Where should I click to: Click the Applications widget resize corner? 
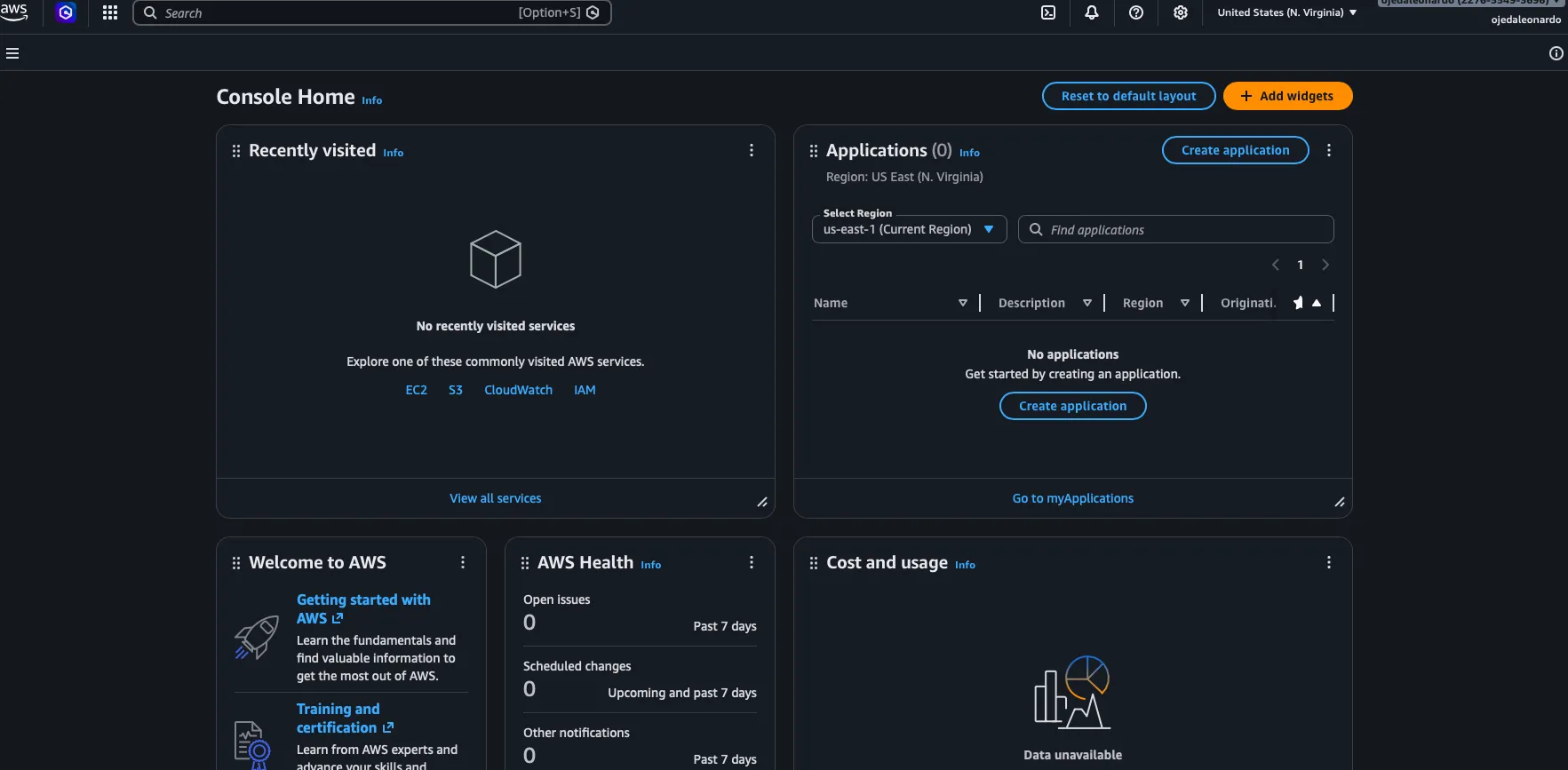(1340, 503)
